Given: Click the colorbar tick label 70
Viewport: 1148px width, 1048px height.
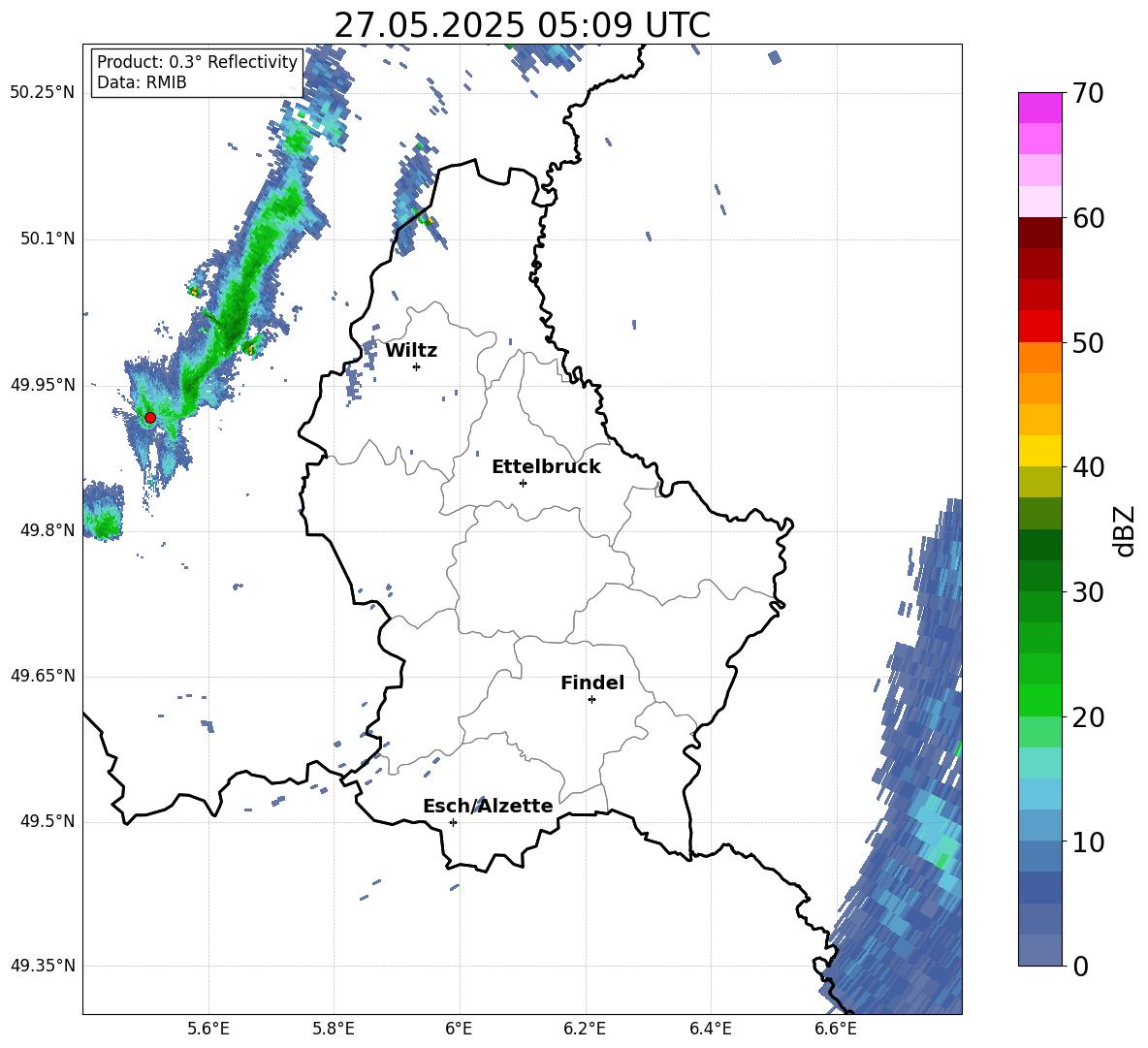Looking at the screenshot, I should pos(1088,94).
